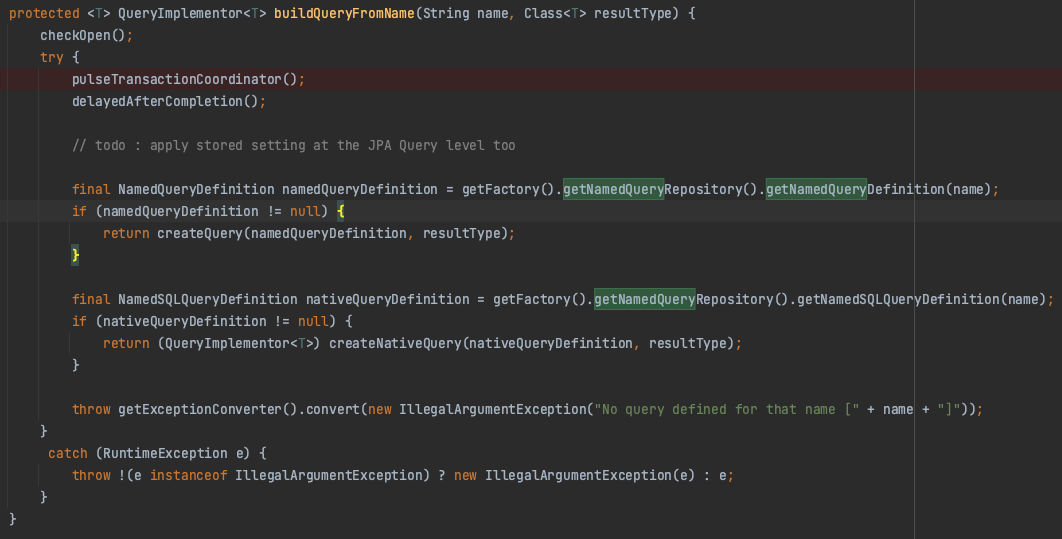Click the 'String name' parameter

(465, 14)
